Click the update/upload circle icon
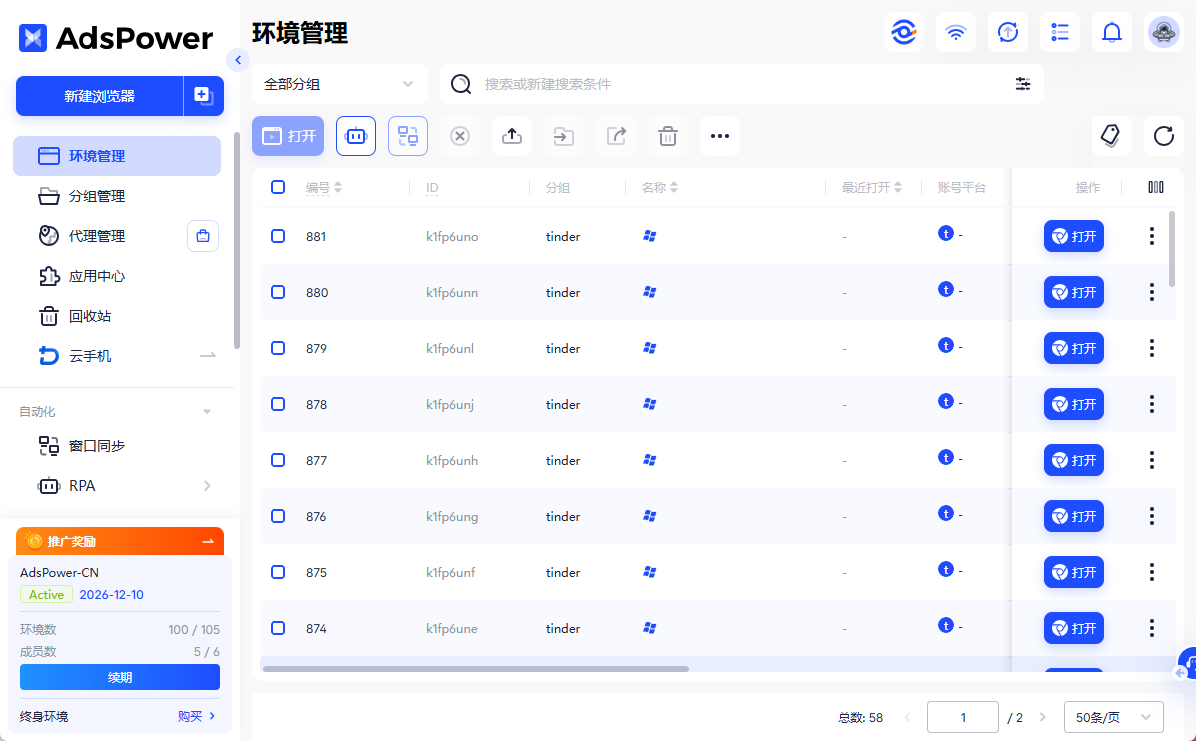Viewport: 1196px width, 741px height. point(1008,32)
